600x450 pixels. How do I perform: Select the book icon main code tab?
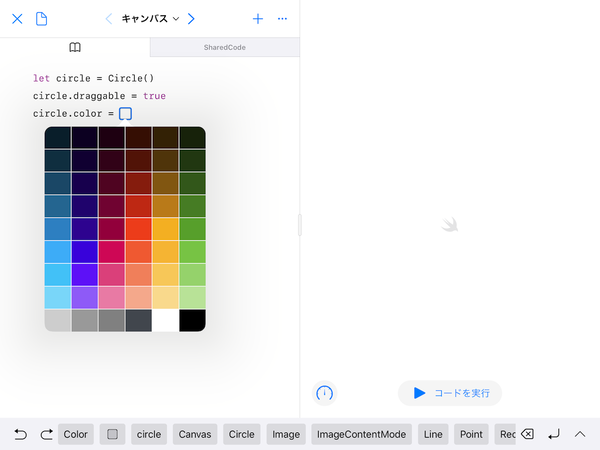coord(75,47)
